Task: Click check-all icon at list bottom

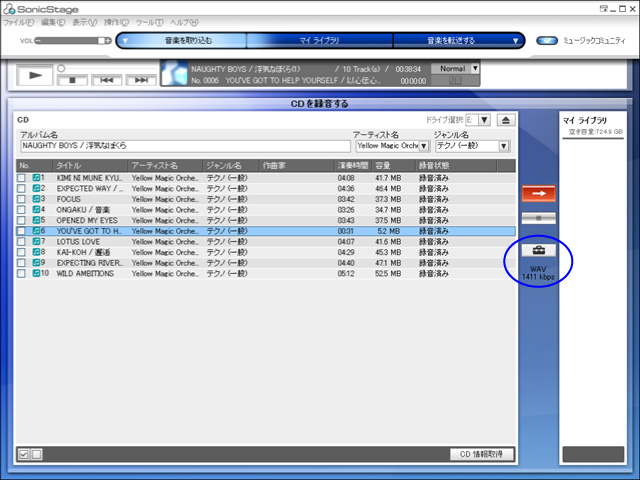Action: (x=24, y=454)
